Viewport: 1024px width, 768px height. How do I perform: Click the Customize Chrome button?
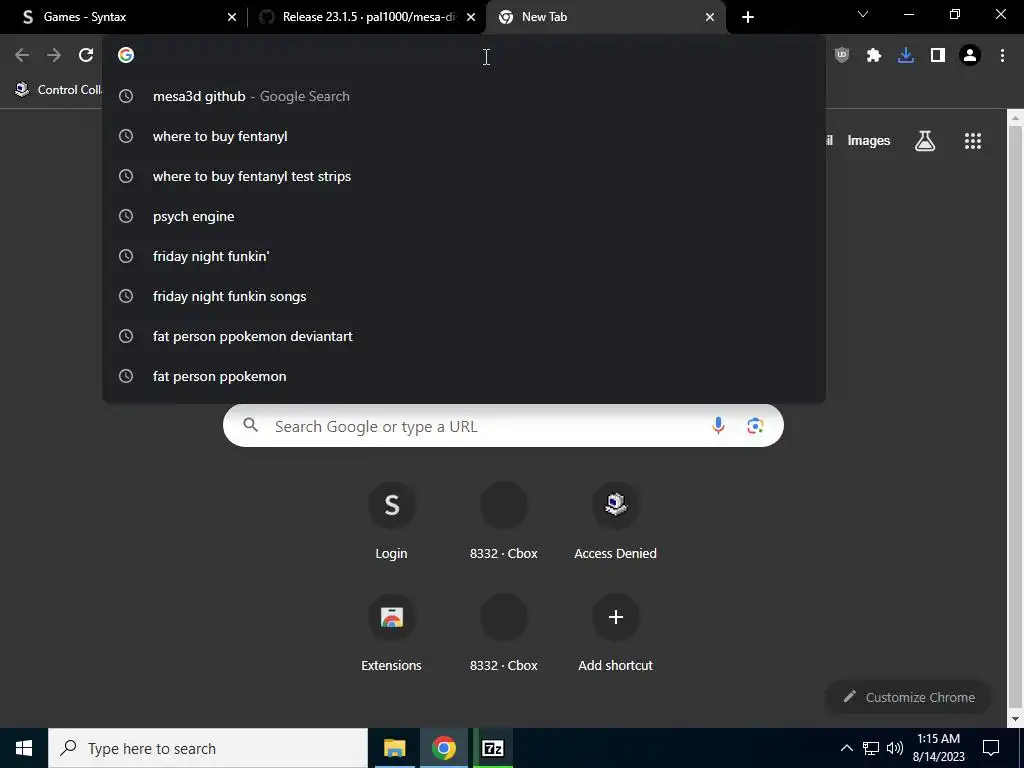908,697
